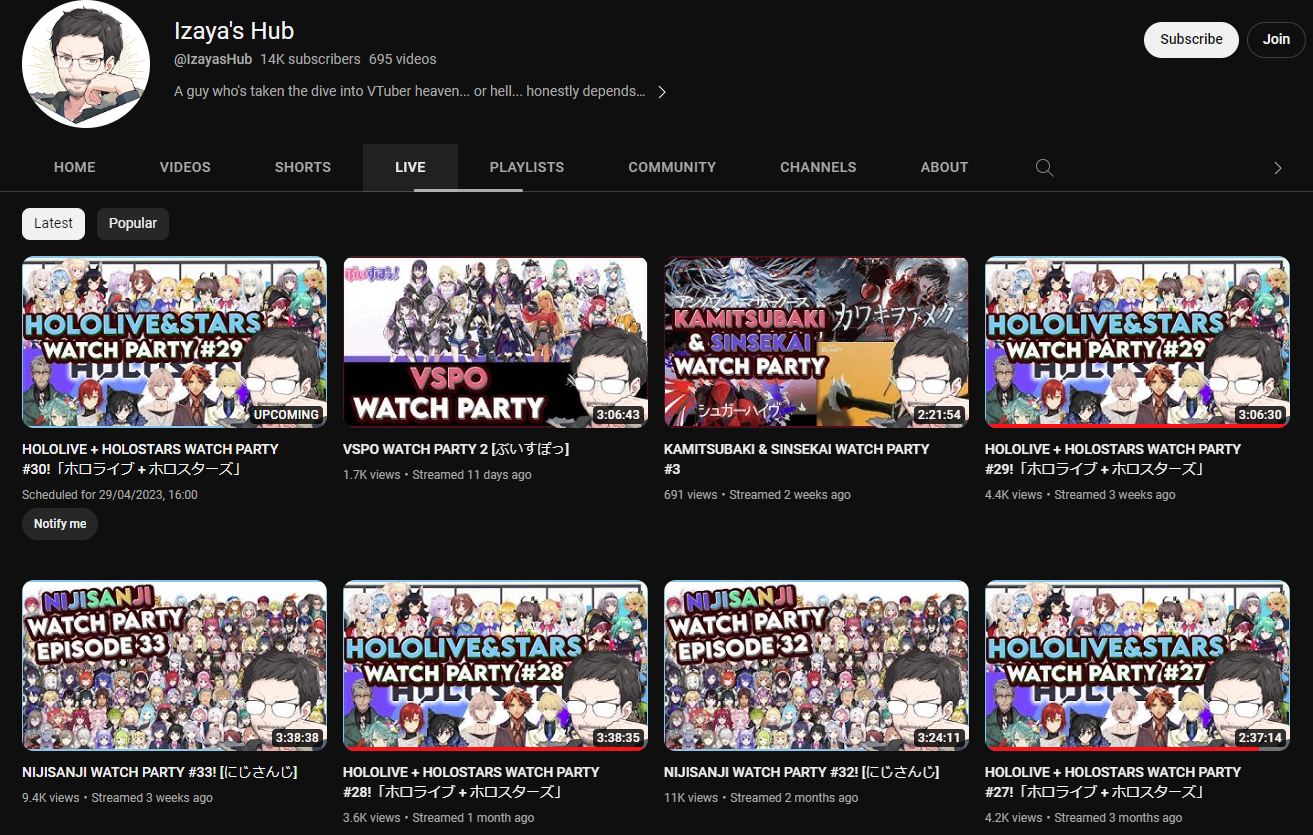Click the 3:38:35 duration badge
1313x835 pixels.
click(x=617, y=738)
